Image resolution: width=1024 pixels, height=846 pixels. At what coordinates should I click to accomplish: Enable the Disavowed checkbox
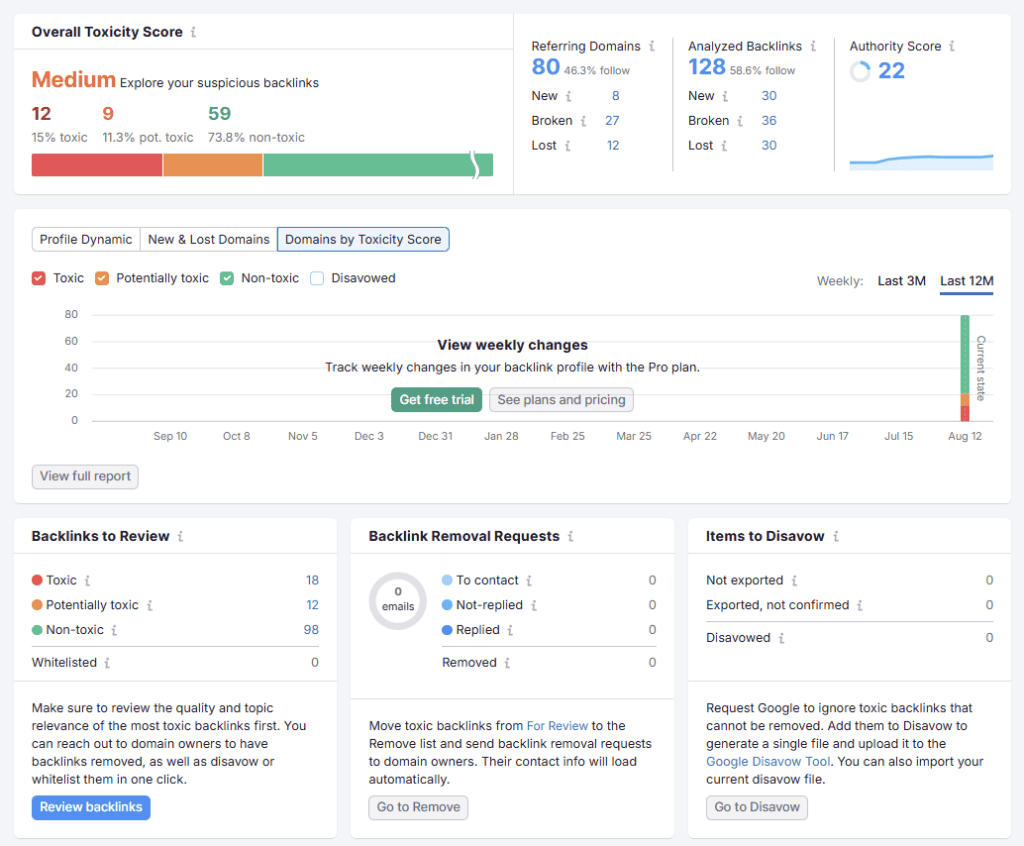tap(317, 278)
